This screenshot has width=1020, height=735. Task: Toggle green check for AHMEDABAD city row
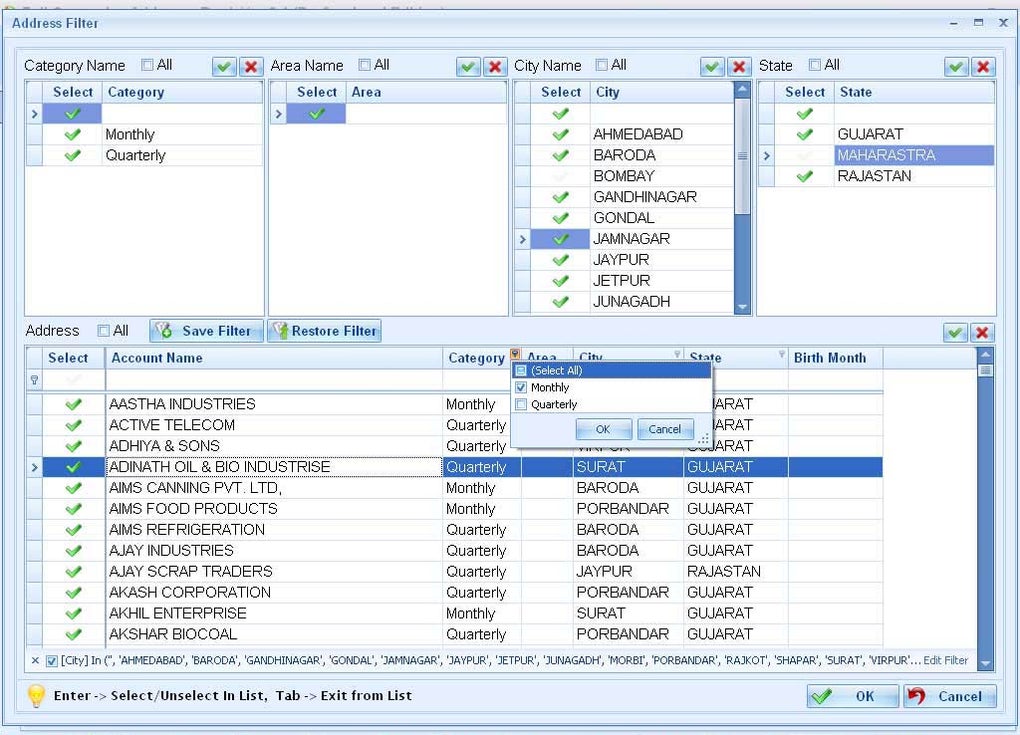pyautogui.click(x=560, y=134)
